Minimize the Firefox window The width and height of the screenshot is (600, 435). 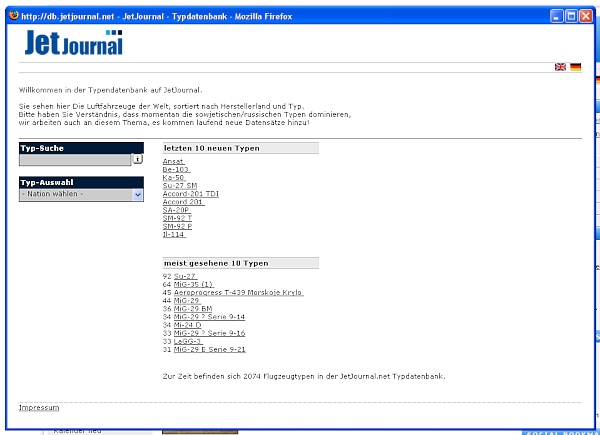pyautogui.click(x=556, y=16)
